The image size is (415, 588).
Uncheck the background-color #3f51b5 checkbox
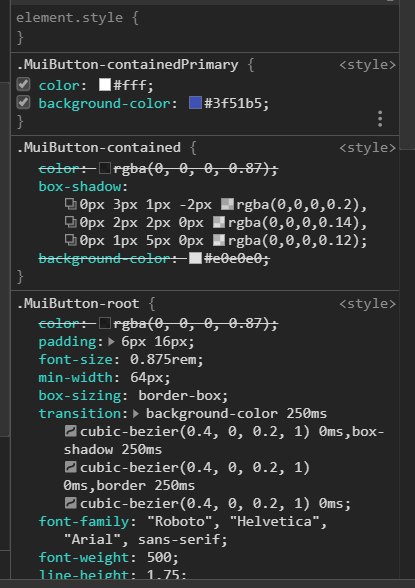[x=23, y=102]
